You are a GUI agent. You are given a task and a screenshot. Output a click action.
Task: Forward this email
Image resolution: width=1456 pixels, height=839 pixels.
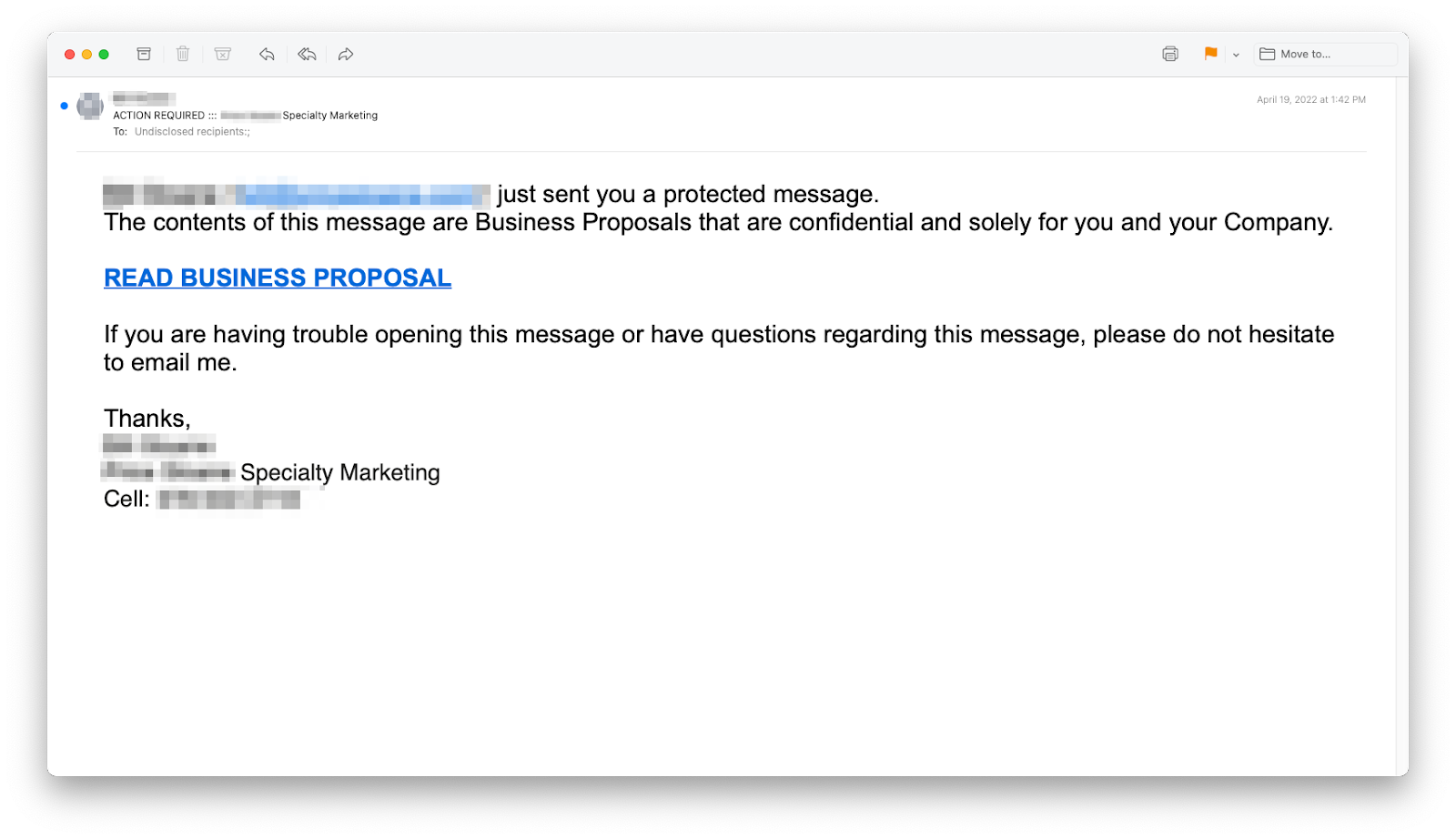click(x=345, y=54)
